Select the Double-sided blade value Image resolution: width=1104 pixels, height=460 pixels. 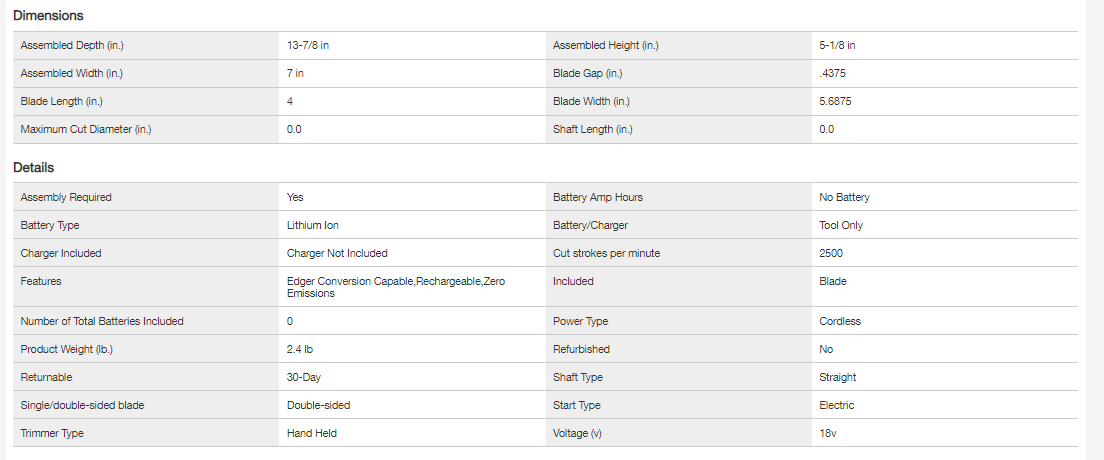318,405
